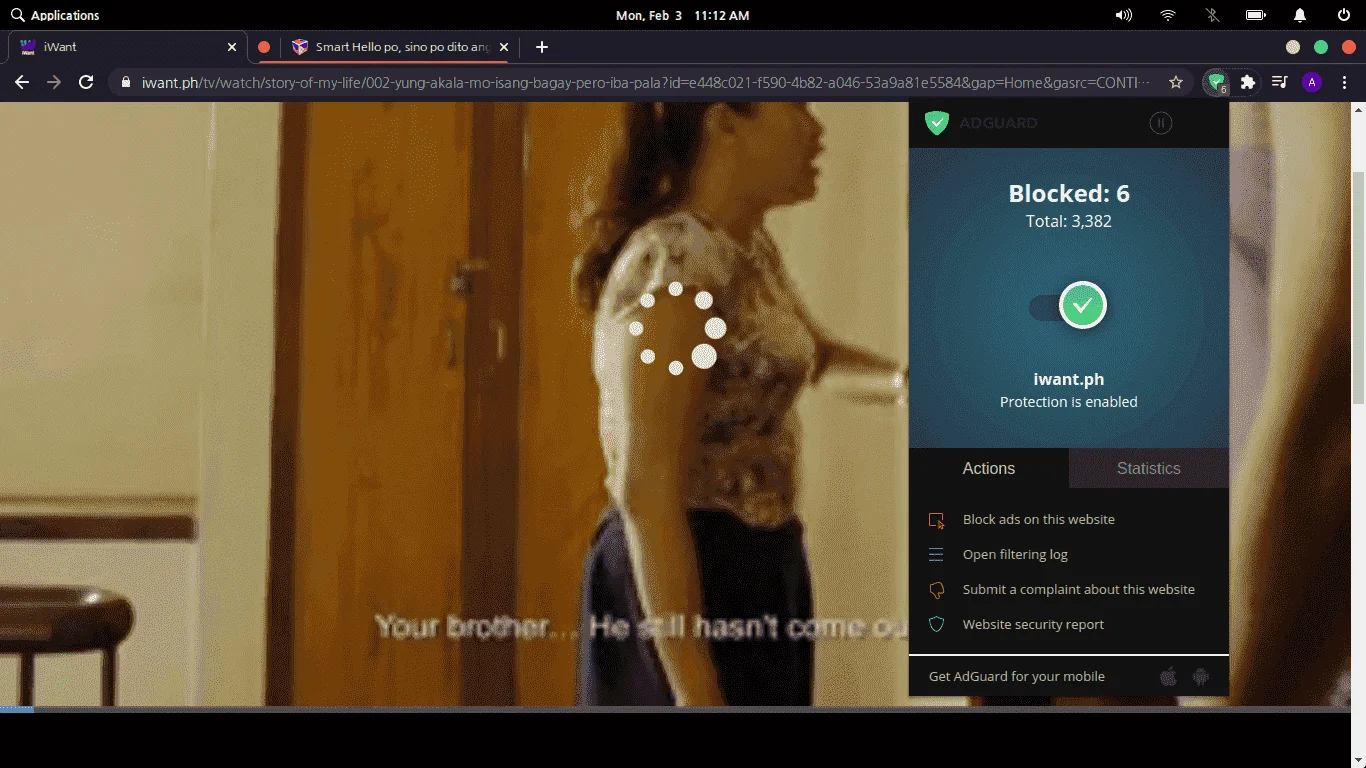
Task: Open the session power menu
Action: pos(1344,15)
